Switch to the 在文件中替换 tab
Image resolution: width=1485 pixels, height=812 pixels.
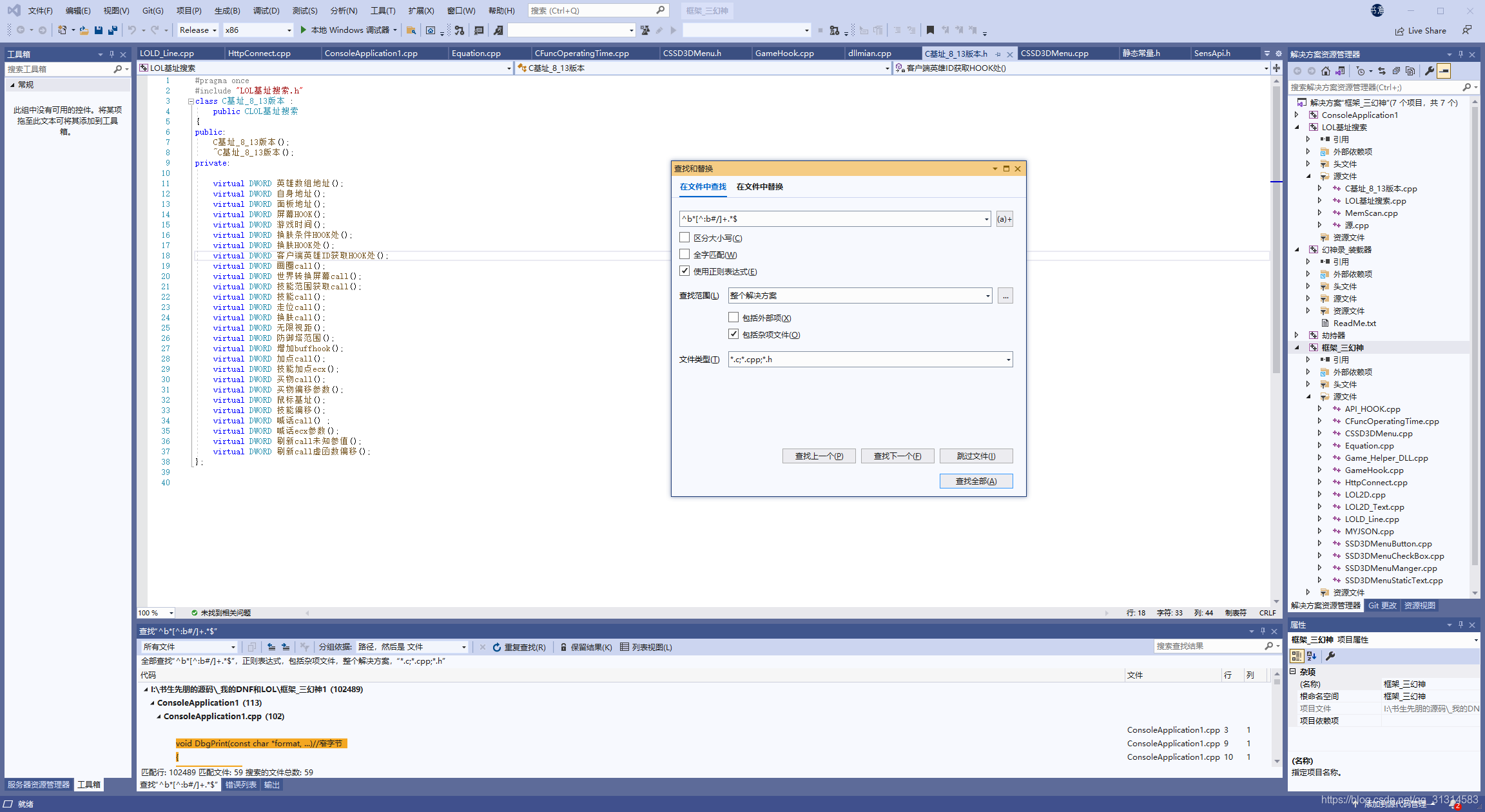tap(759, 187)
